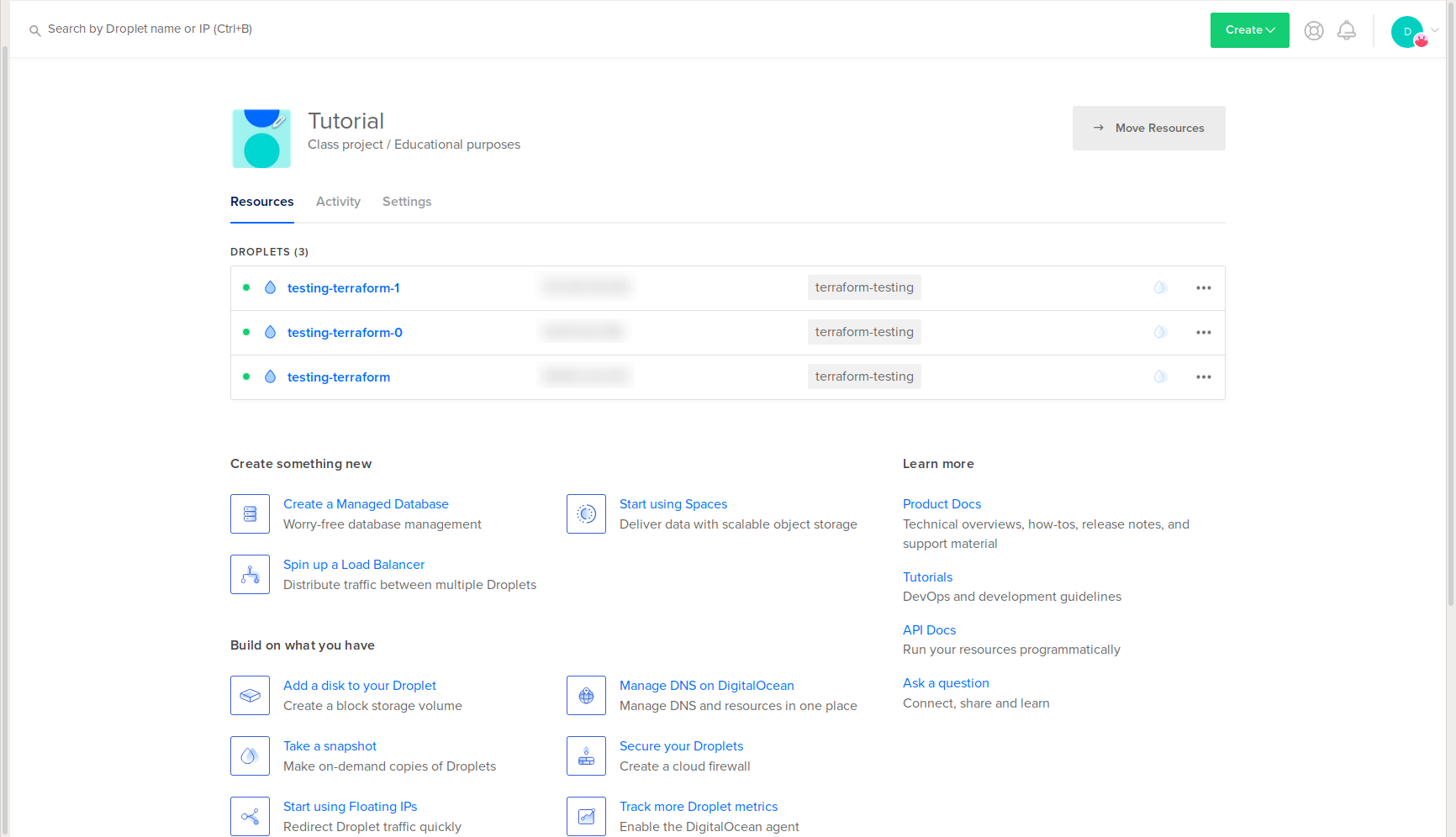This screenshot has height=837, width=1456.
Task: Open the testing-terraform droplet link
Action: [x=339, y=377]
